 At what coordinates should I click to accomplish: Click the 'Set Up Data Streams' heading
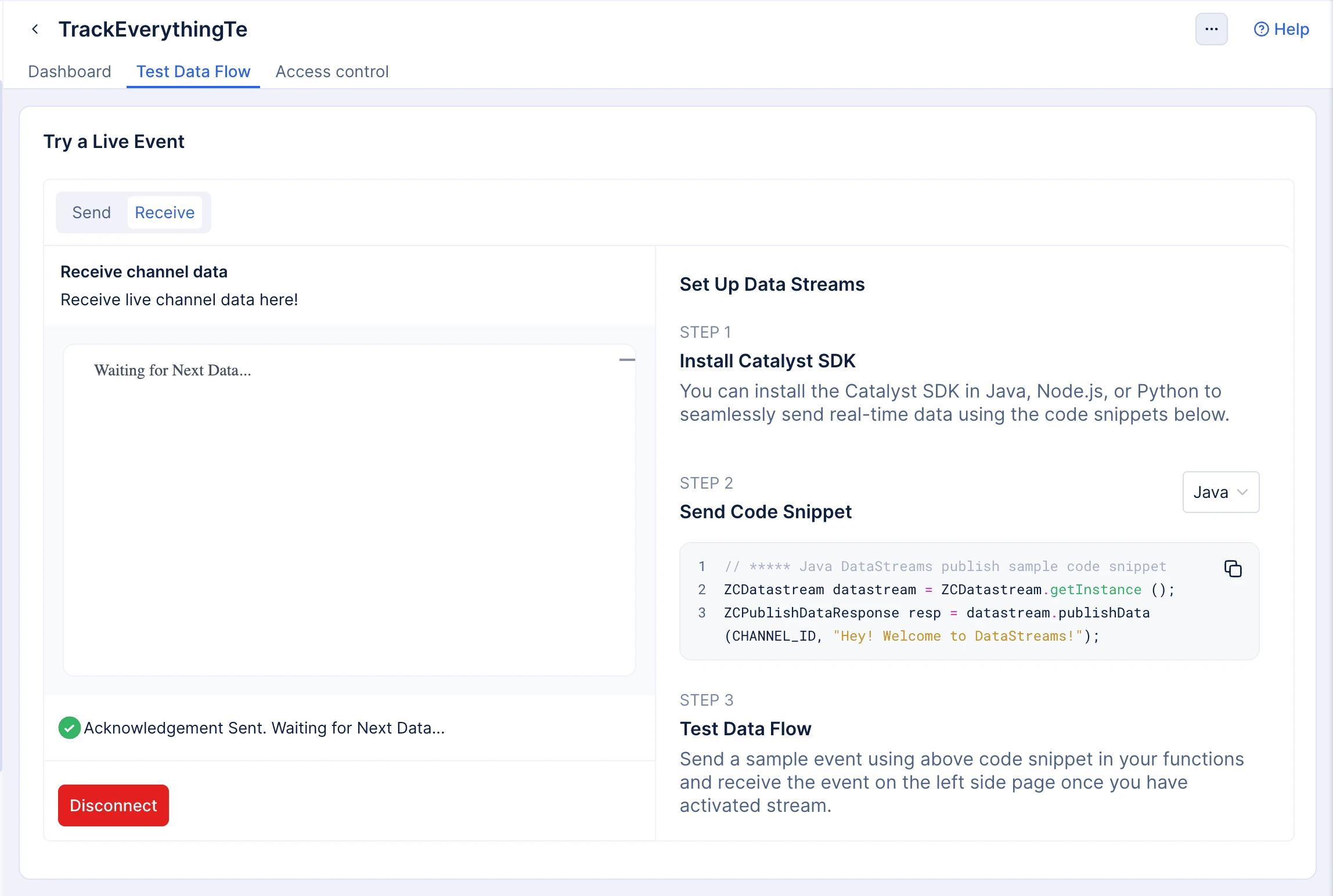pyautogui.click(x=772, y=284)
